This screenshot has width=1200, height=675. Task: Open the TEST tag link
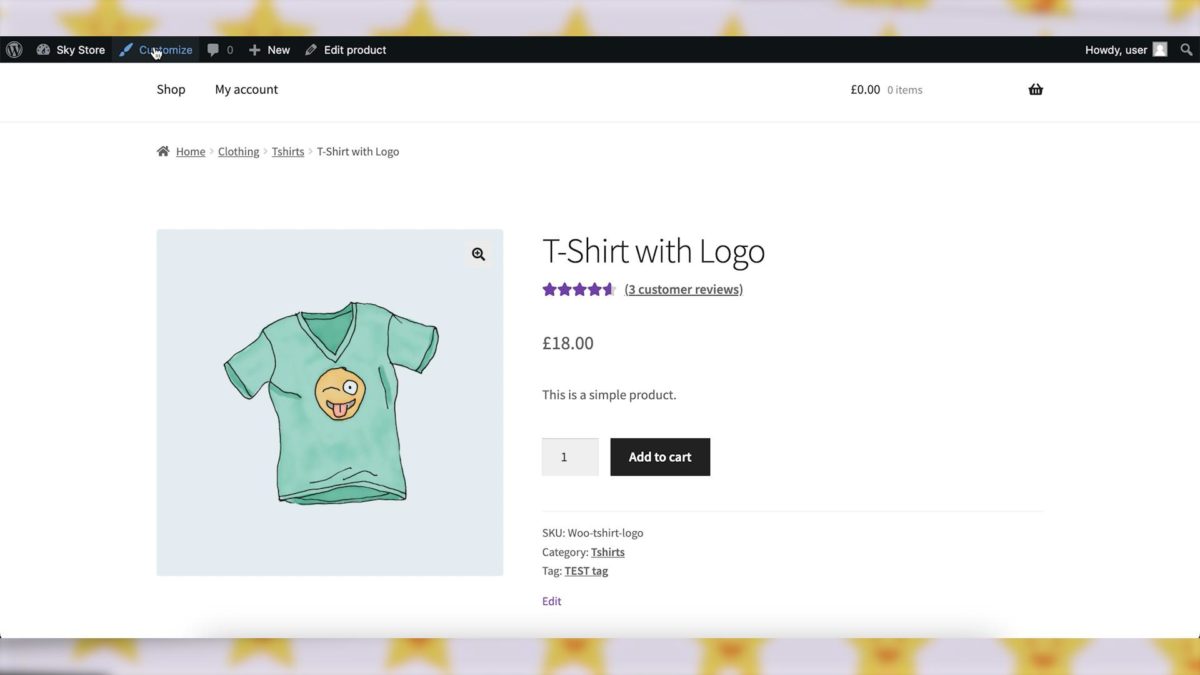point(586,570)
